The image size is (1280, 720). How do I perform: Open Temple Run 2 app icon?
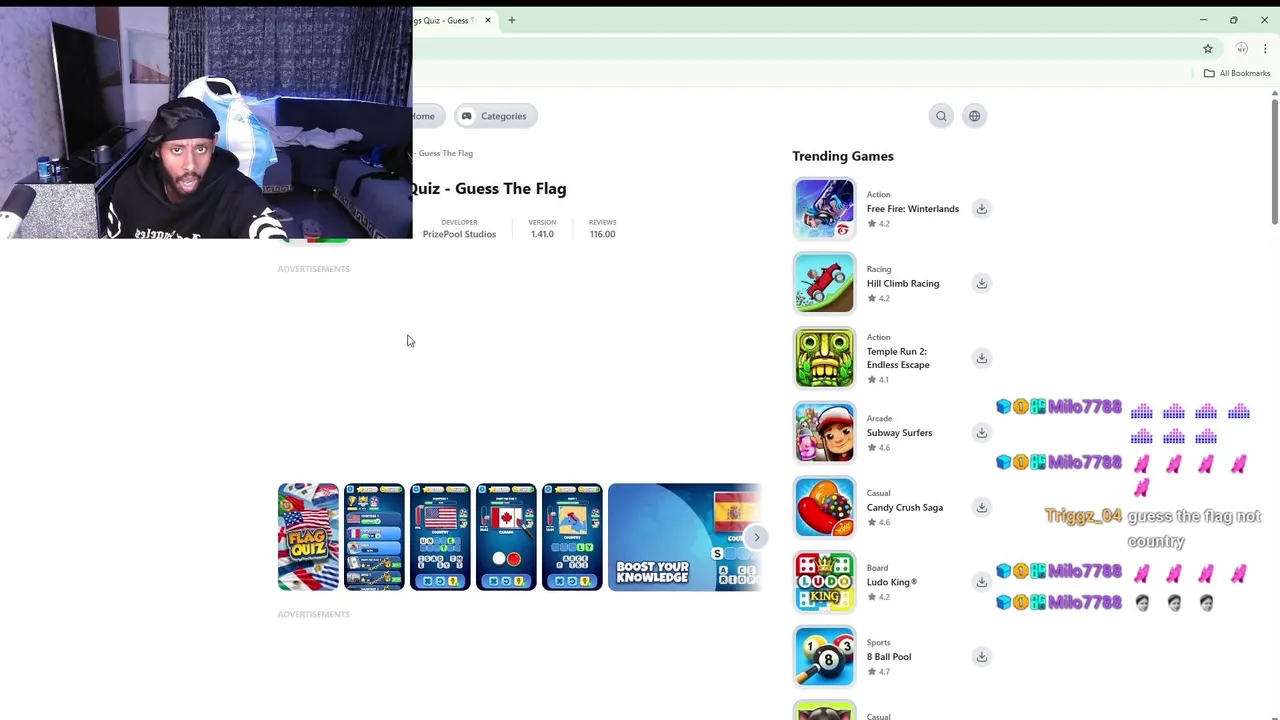pyautogui.click(x=824, y=358)
